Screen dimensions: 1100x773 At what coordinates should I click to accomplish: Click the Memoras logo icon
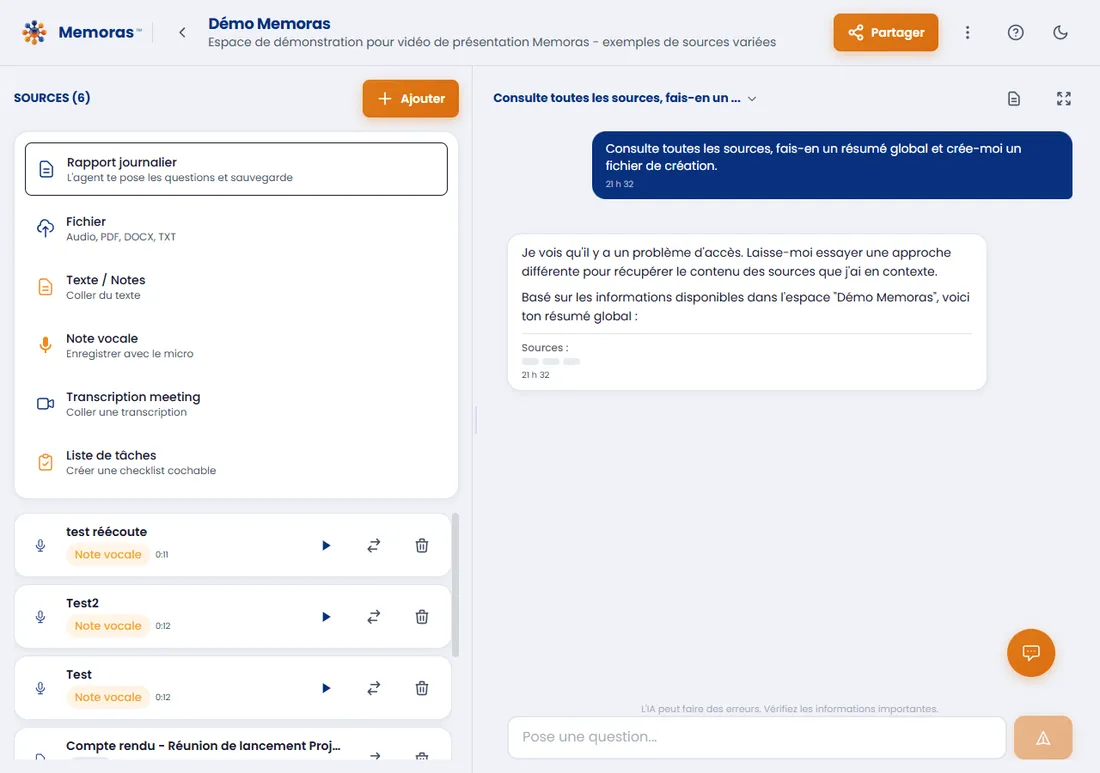34,32
